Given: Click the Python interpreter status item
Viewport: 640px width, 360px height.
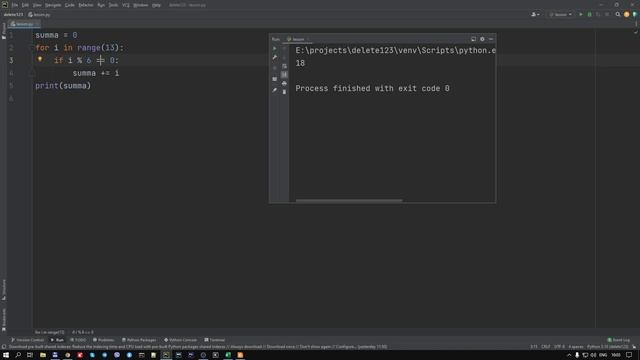Looking at the screenshot, I should pos(607,347).
